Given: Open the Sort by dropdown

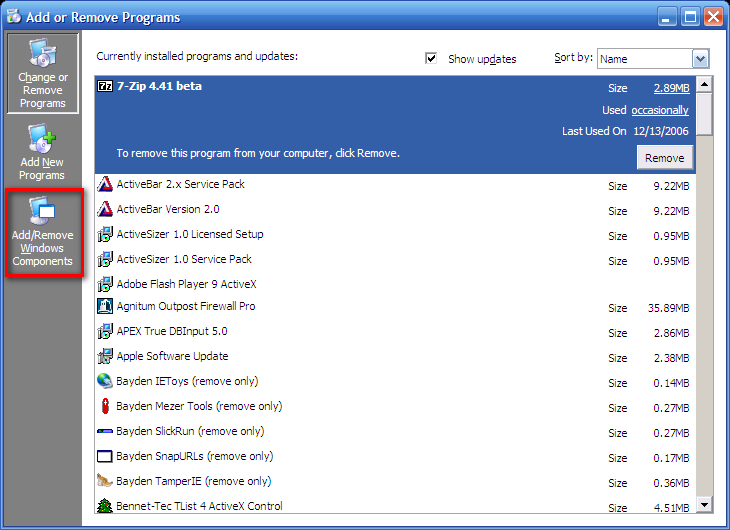Looking at the screenshot, I should (700, 59).
